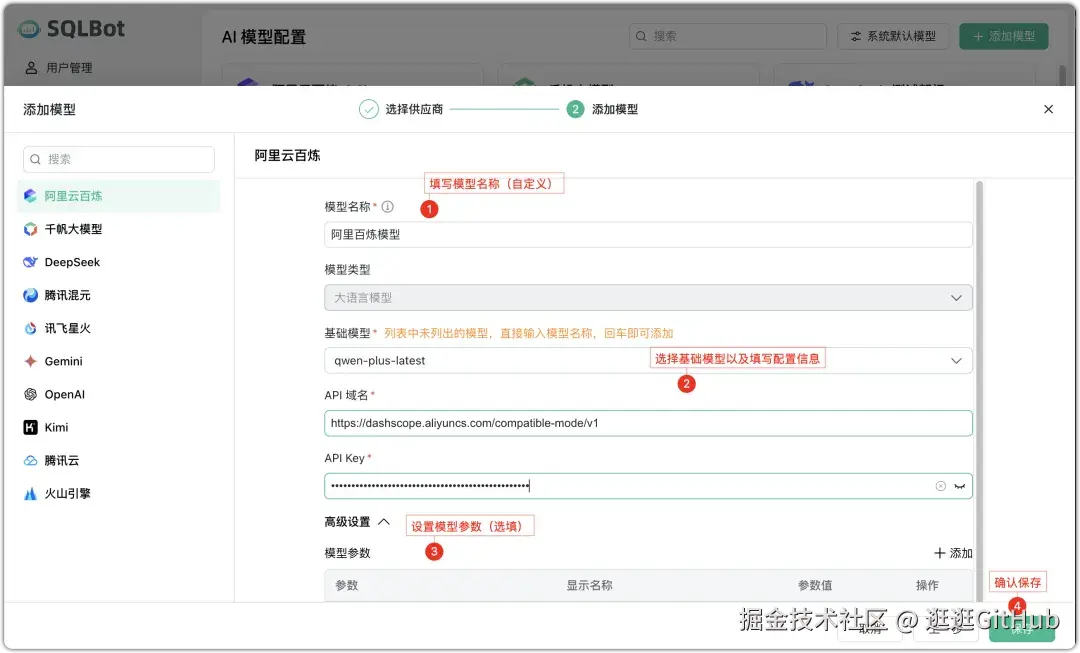Click the form's vertical scrollbar
Image resolution: width=1080 pixels, height=653 pixels.
point(979,391)
